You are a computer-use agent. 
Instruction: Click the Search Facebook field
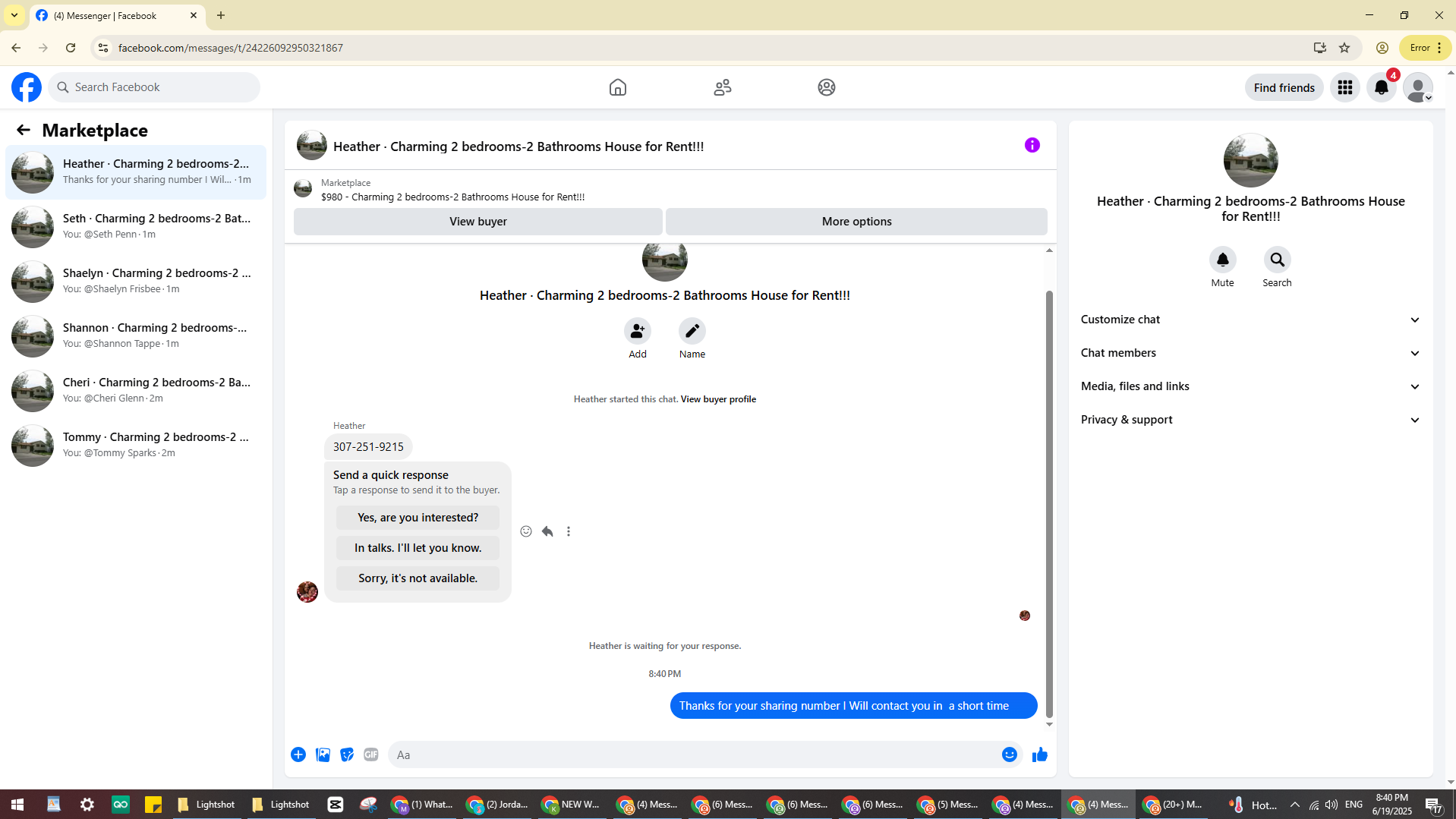click(x=154, y=87)
